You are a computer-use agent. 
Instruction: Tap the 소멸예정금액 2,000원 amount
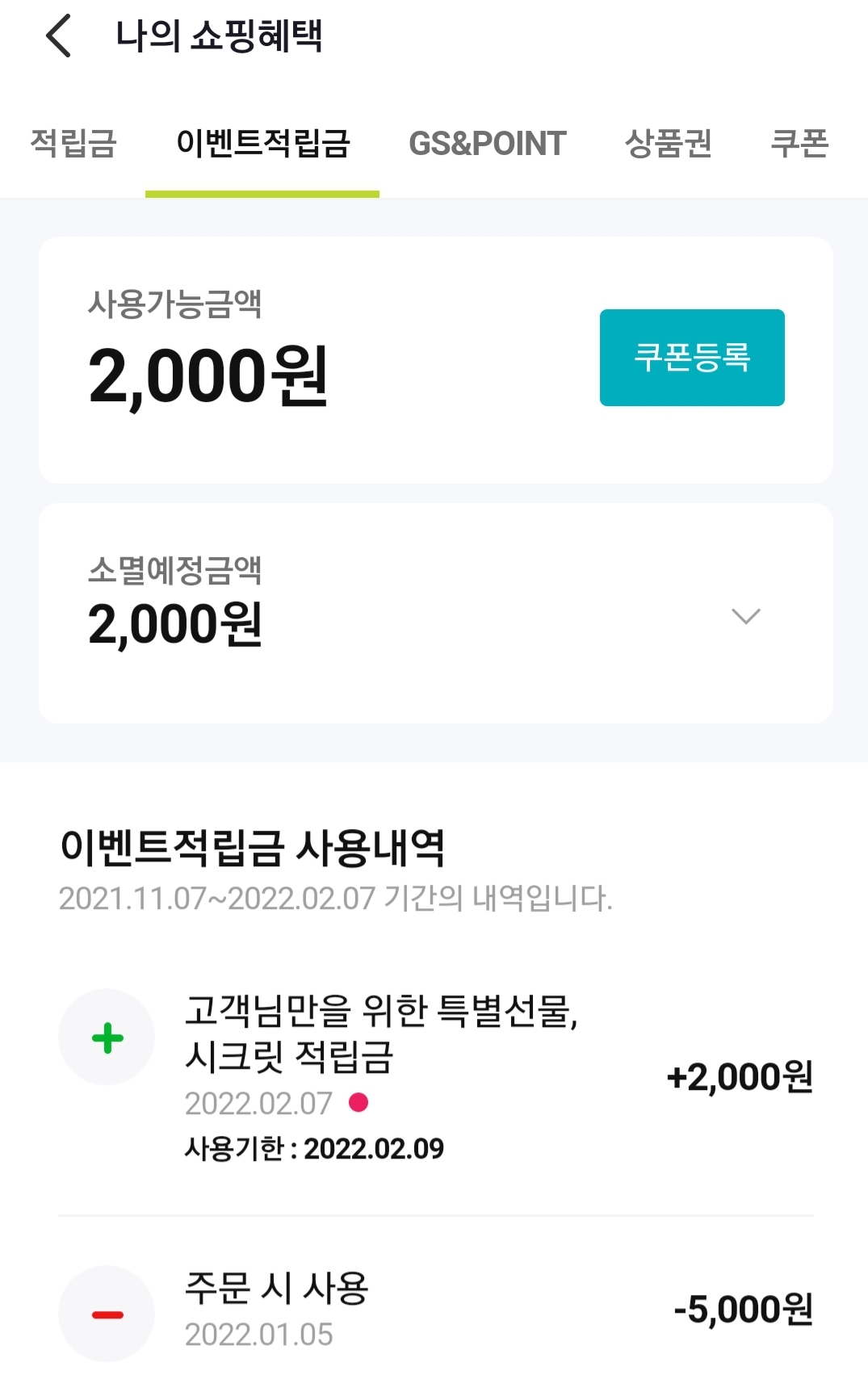(175, 624)
